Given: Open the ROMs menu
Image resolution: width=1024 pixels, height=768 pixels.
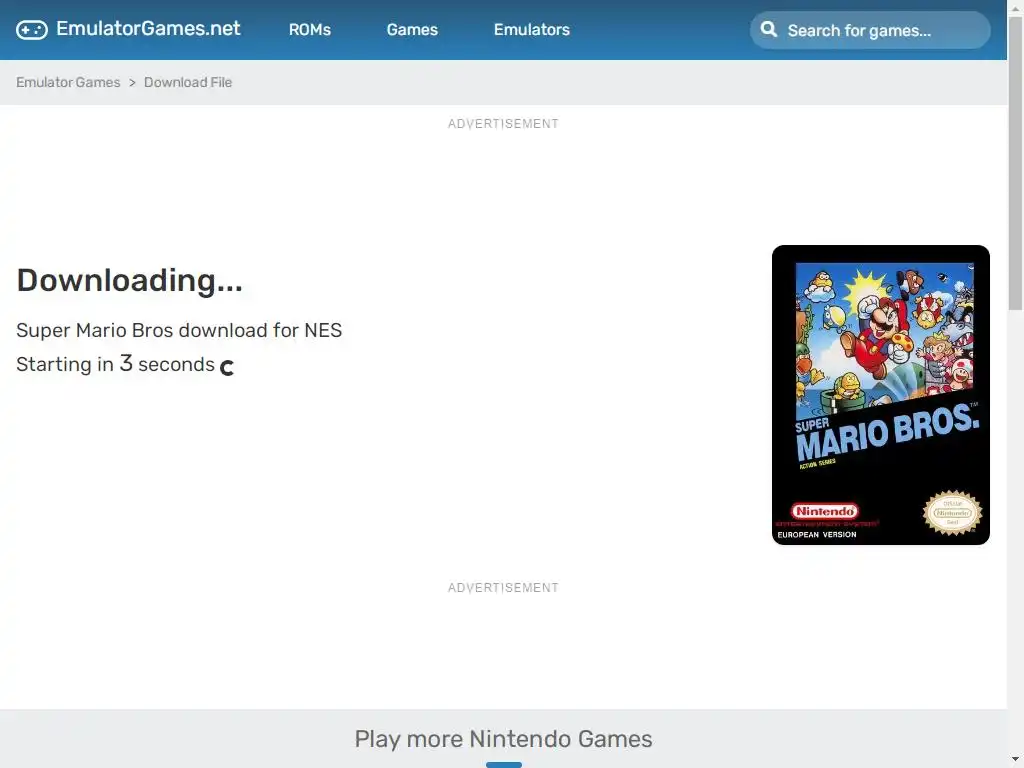Looking at the screenshot, I should (x=310, y=29).
